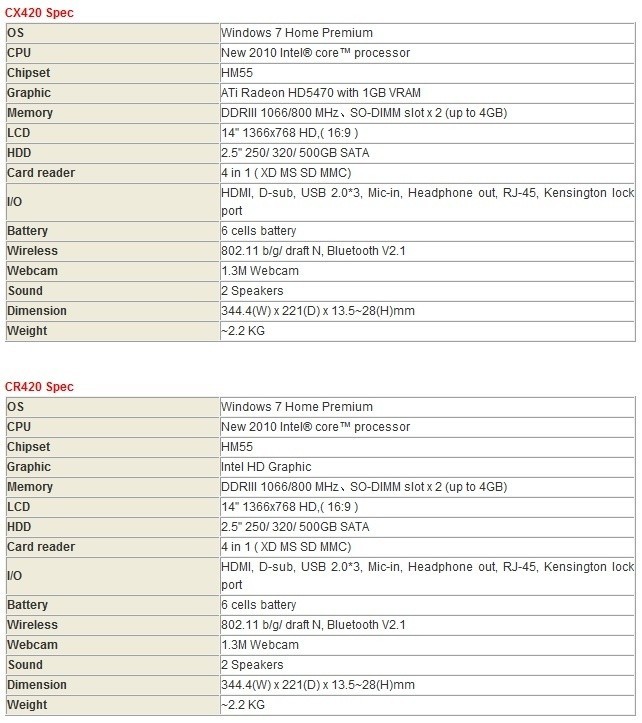Click the I/O label in CX420 table
Image resolution: width=642 pixels, height=723 pixels.
[x=14, y=202]
